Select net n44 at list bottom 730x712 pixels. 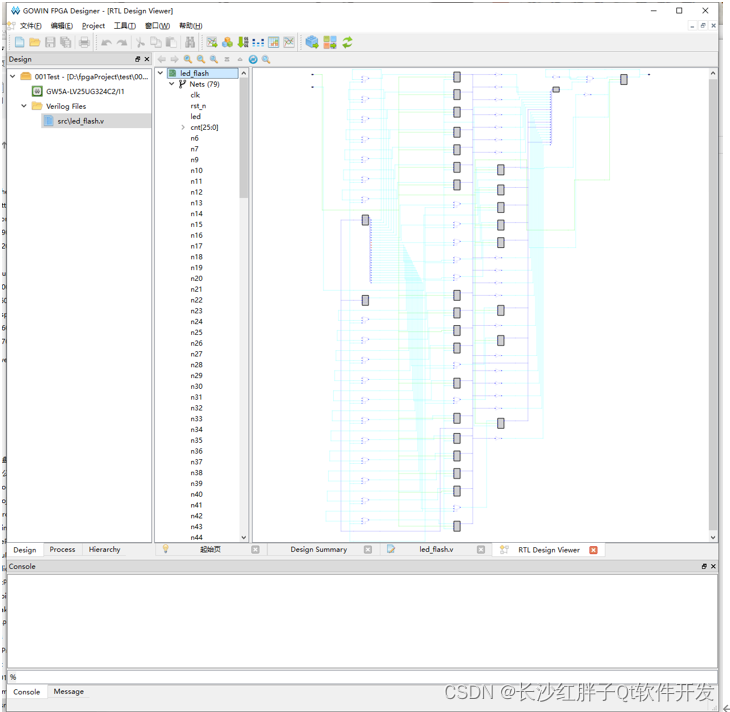tap(196, 537)
